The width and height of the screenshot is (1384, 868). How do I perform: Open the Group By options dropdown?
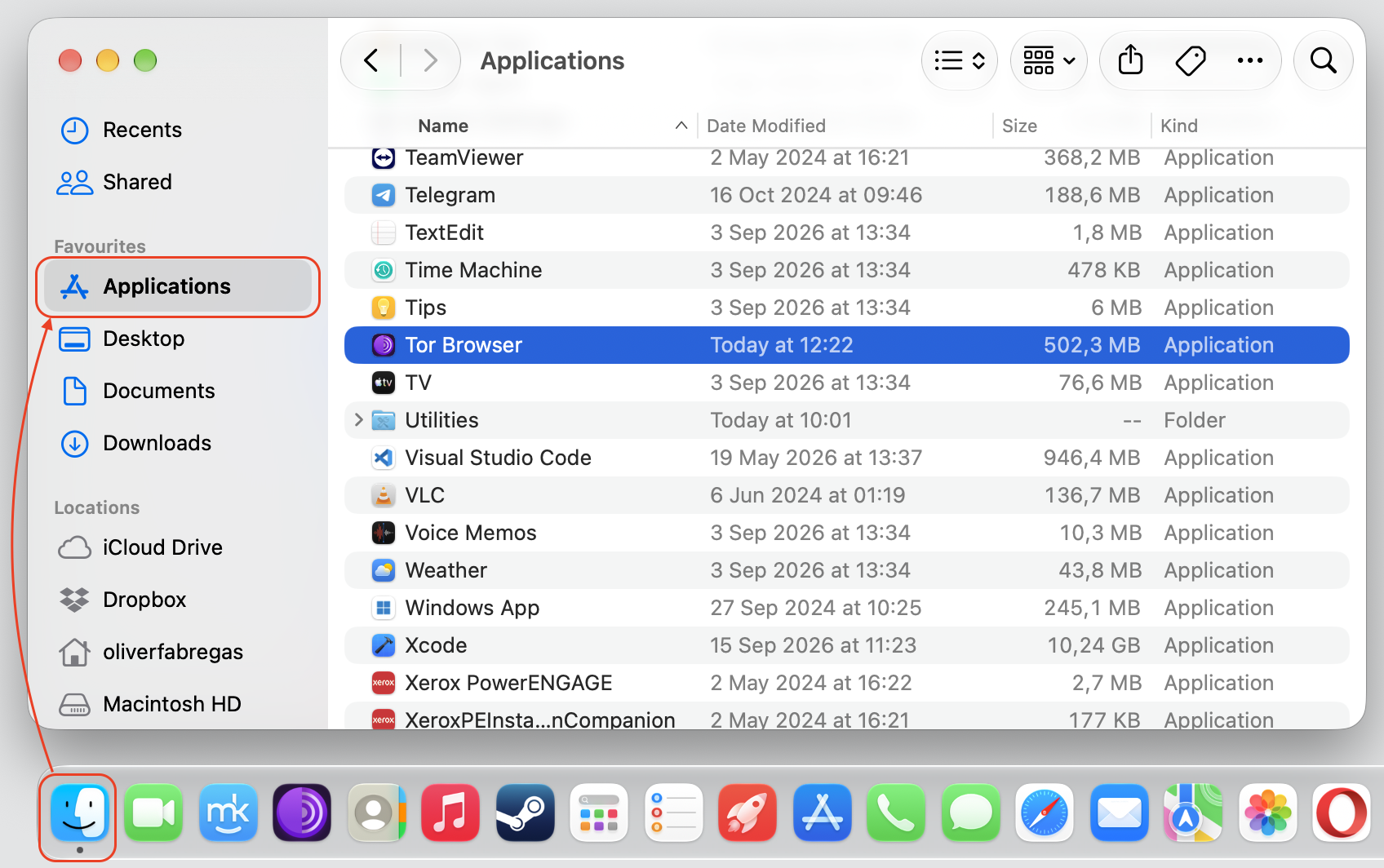click(x=1049, y=60)
